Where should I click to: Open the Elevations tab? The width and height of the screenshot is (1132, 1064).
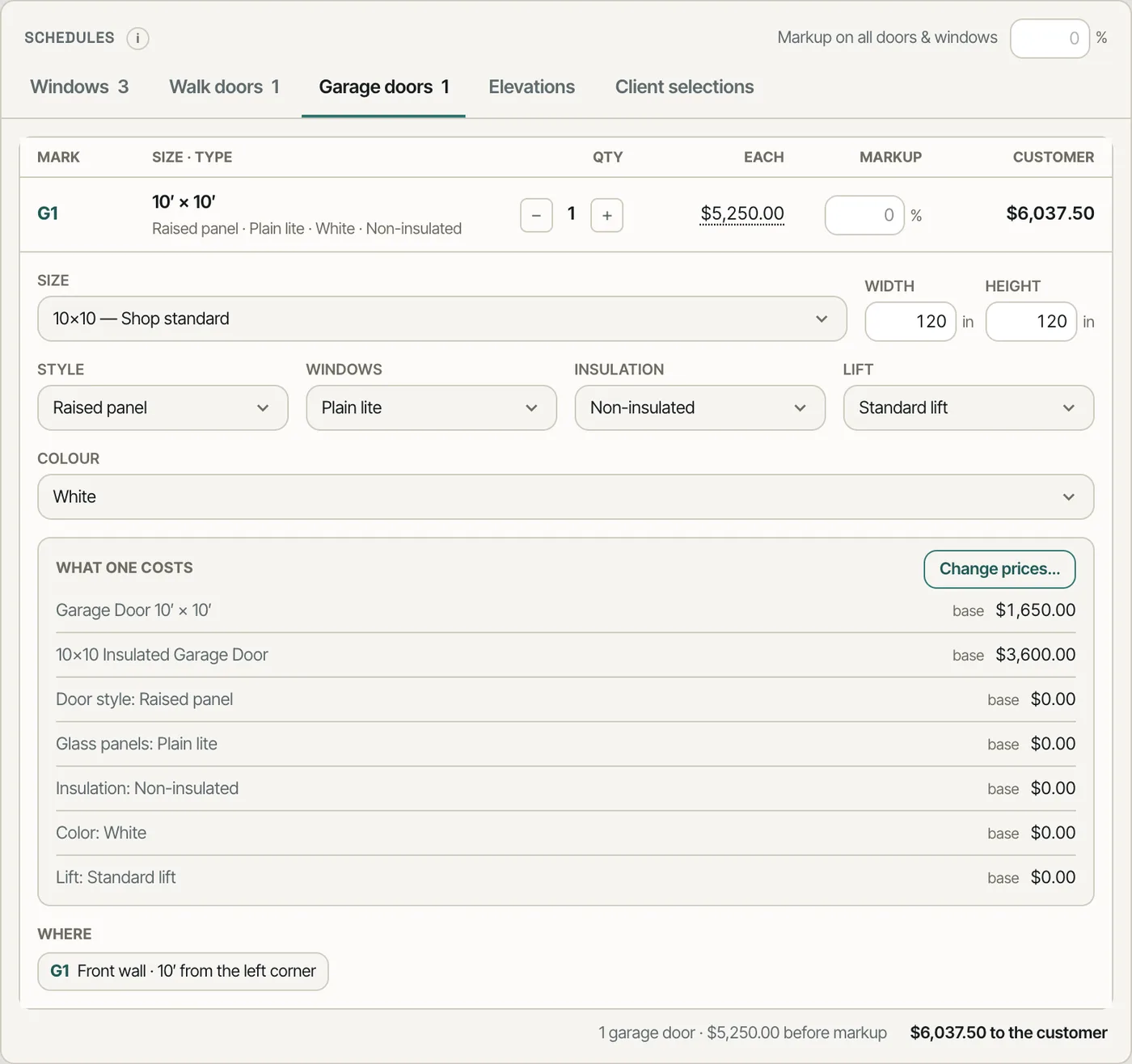click(x=531, y=87)
